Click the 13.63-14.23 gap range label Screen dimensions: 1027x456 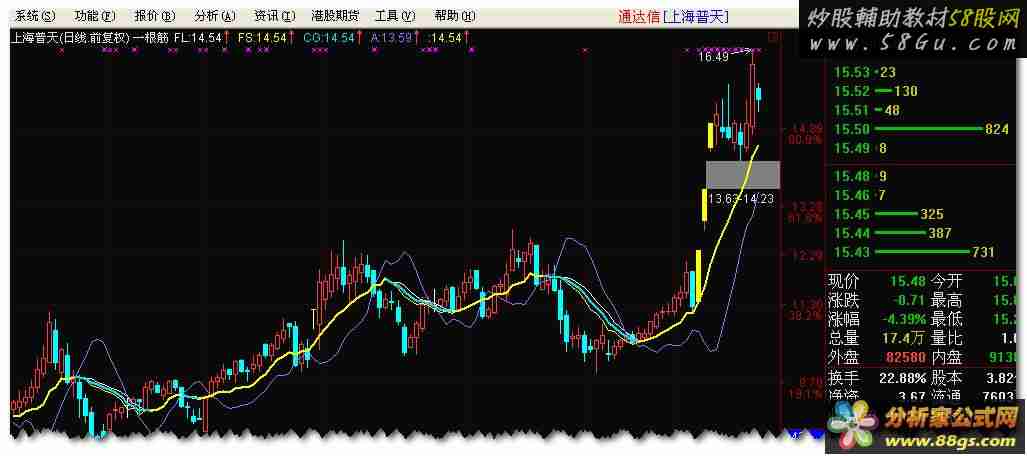pos(741,199)
